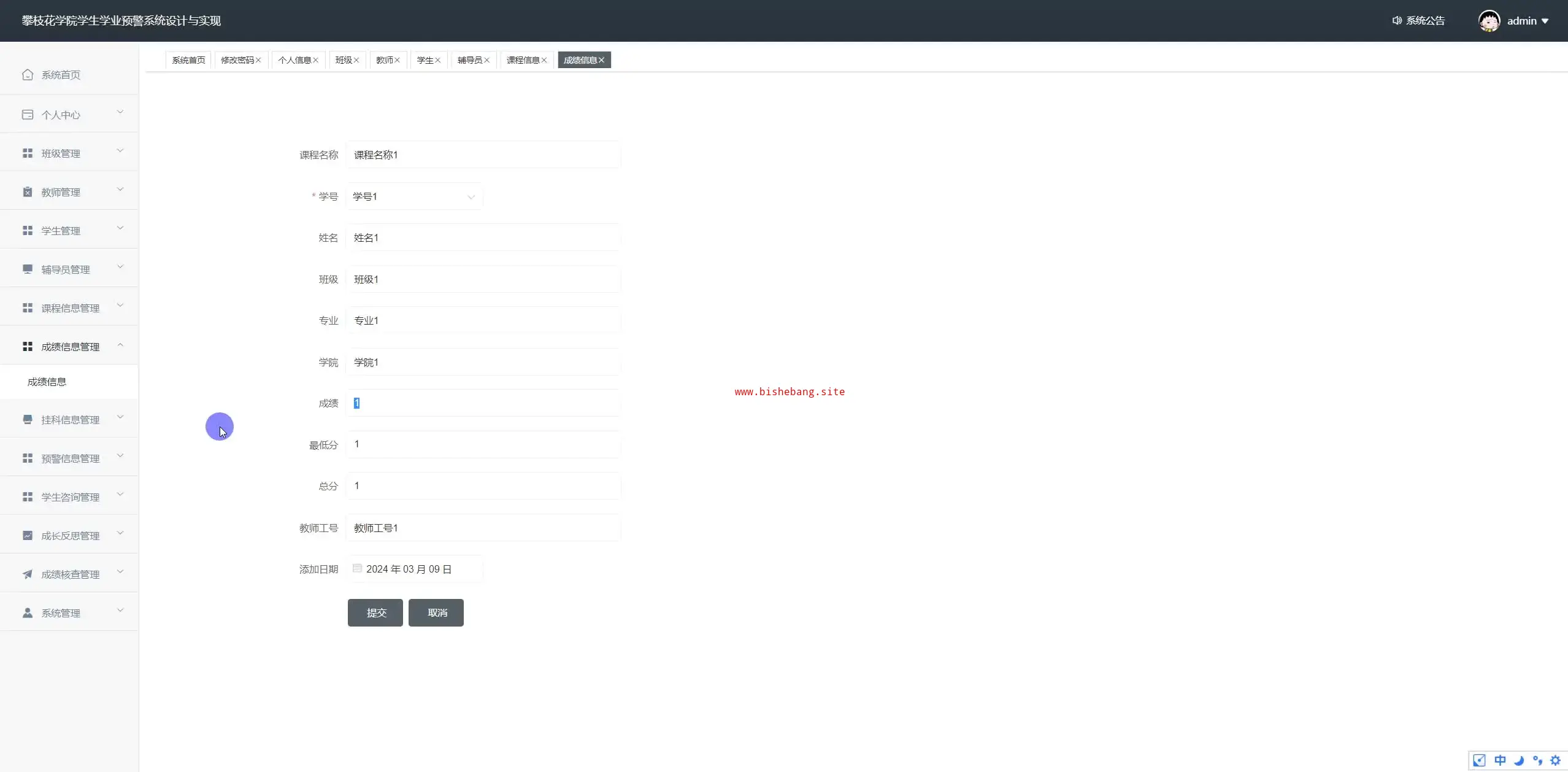Click the home icon beside 系统首页

pyautogui.click(x=28, y=75)
